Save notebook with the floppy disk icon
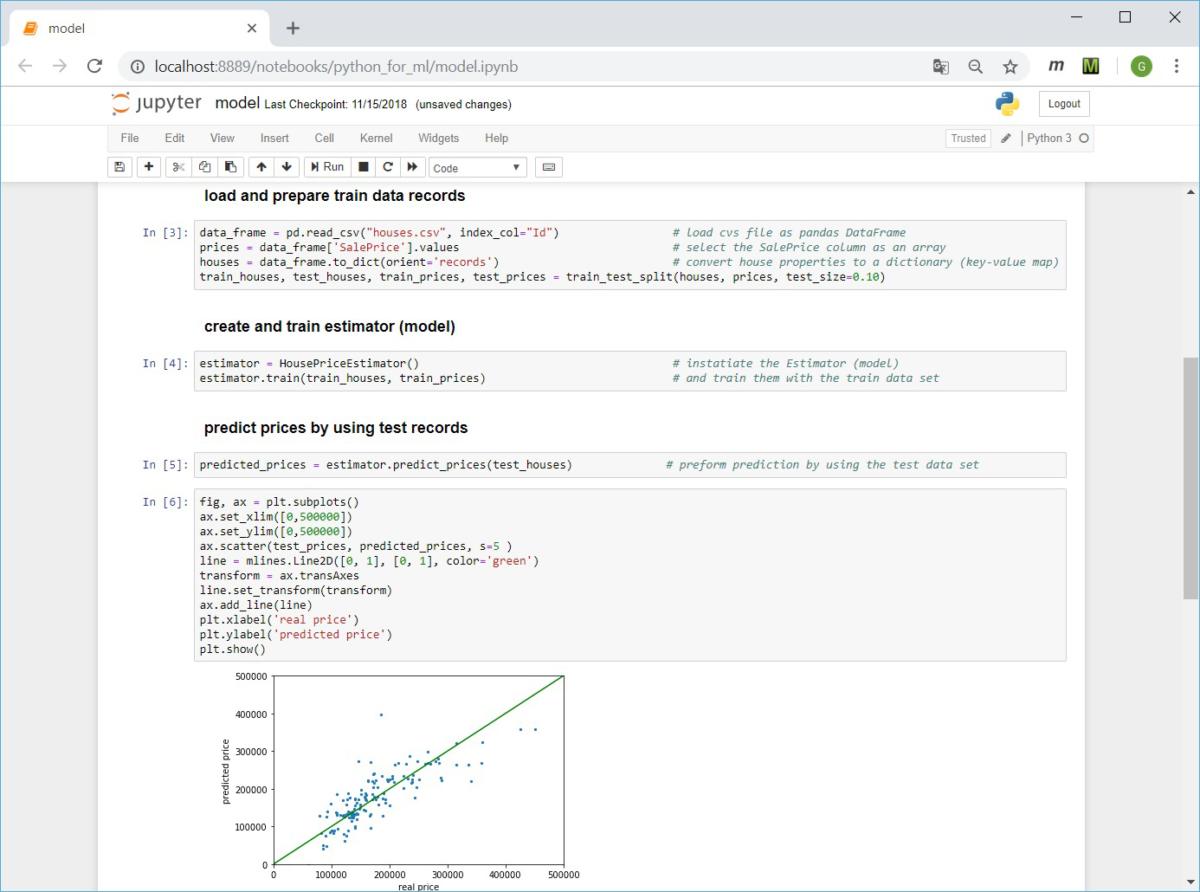 coord(120,167)
